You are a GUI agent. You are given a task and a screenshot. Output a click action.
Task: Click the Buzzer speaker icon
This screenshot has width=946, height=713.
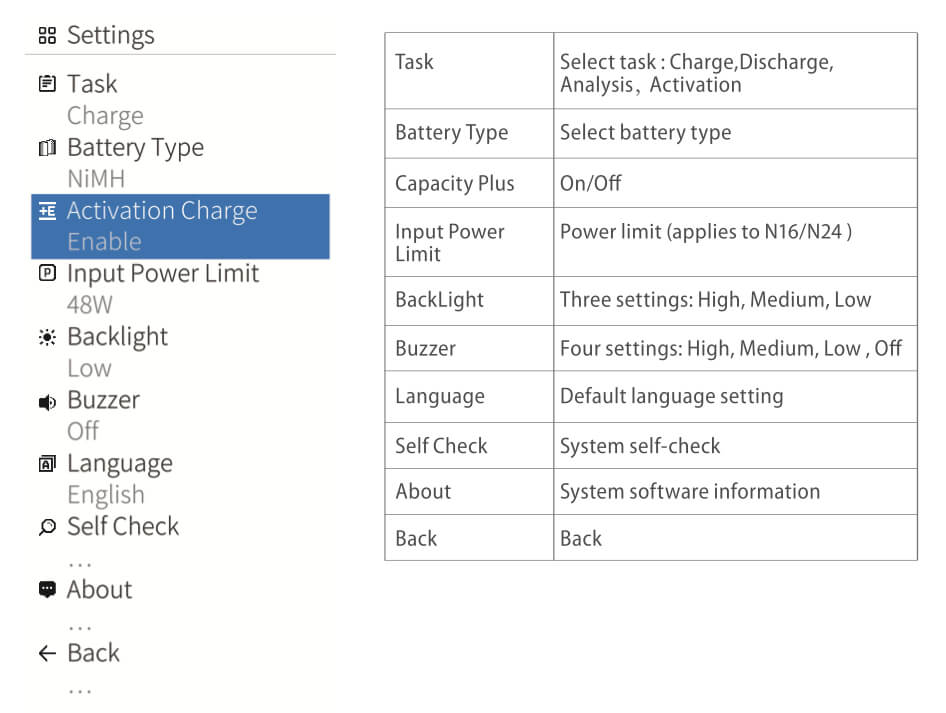(x=46, y=401)
